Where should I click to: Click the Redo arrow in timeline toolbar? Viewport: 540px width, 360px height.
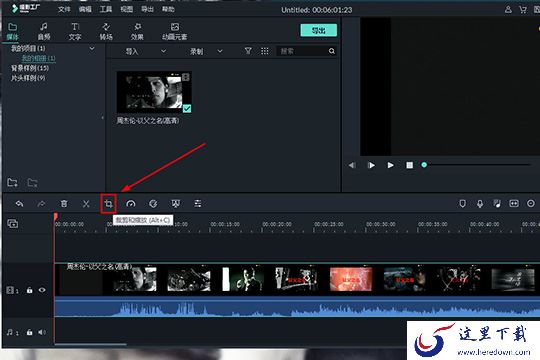tap(41, 204)
